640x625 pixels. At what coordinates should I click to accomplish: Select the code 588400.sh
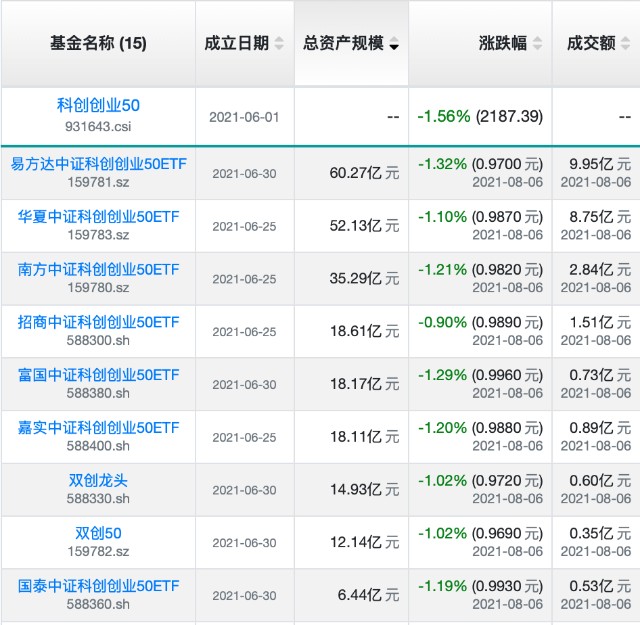[x=98, y=446]
